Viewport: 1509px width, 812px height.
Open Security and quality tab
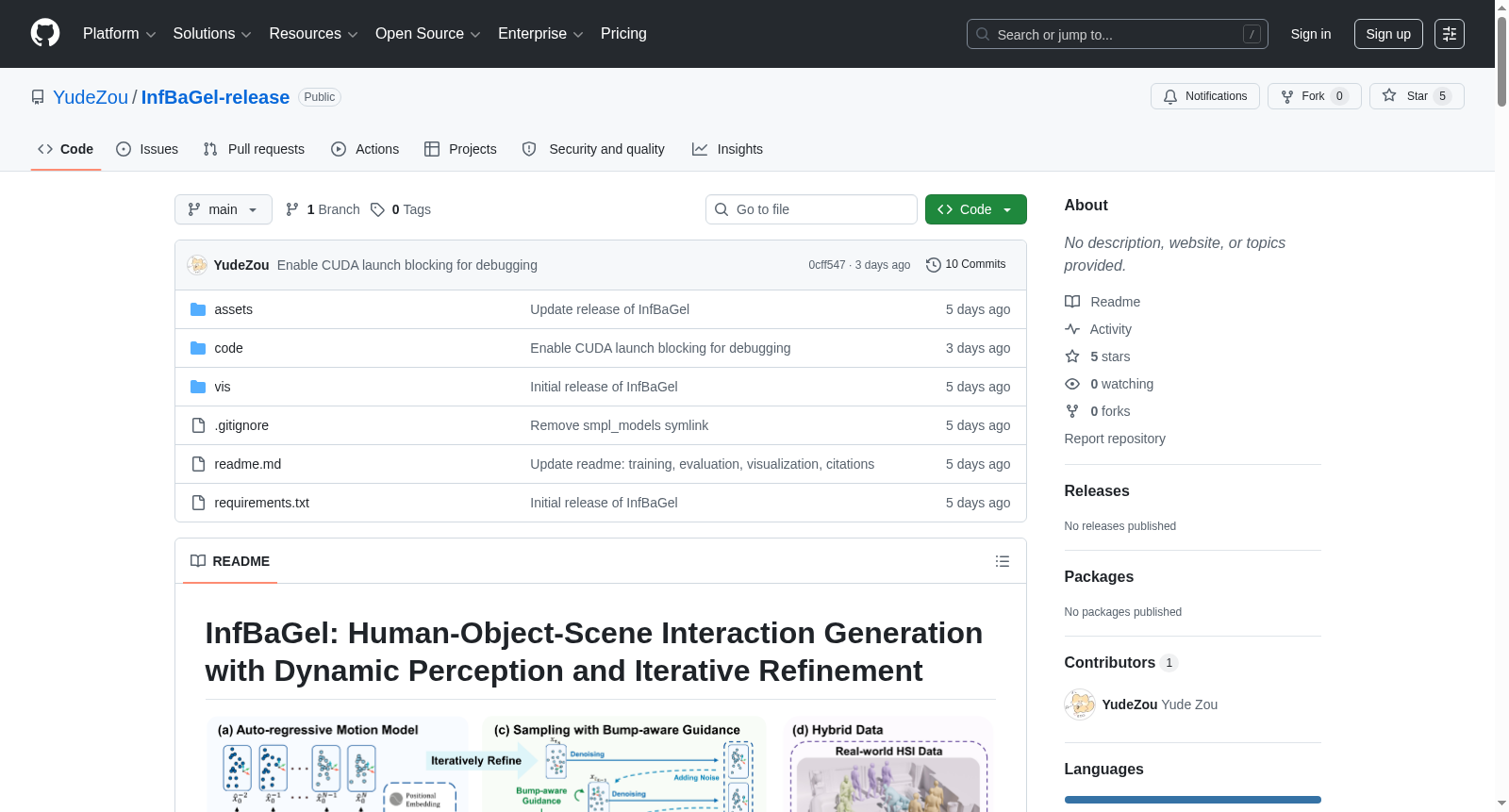click(593, 149)
